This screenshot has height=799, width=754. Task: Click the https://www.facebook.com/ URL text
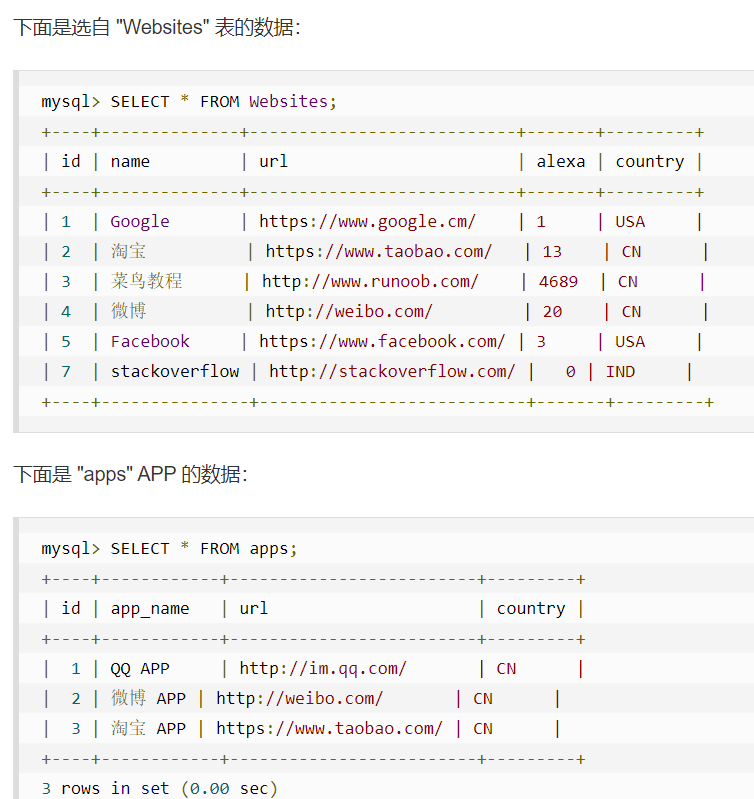coord(382,341)
